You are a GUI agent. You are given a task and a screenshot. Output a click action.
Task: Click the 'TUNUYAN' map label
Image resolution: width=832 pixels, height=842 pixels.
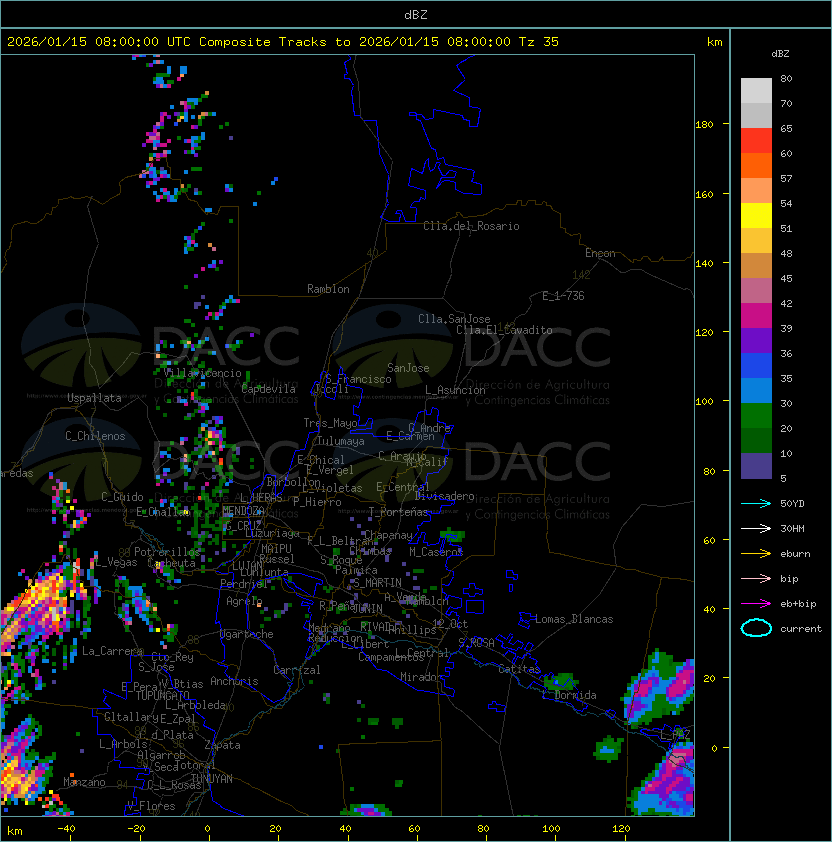coord(212,779)
